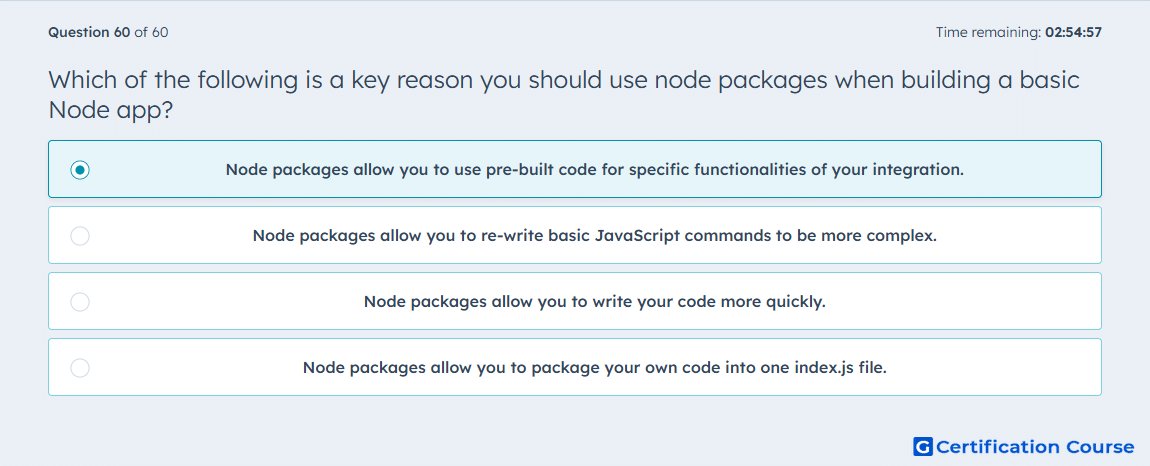Click the re-write basic JavaScript commands answer text

595,236
